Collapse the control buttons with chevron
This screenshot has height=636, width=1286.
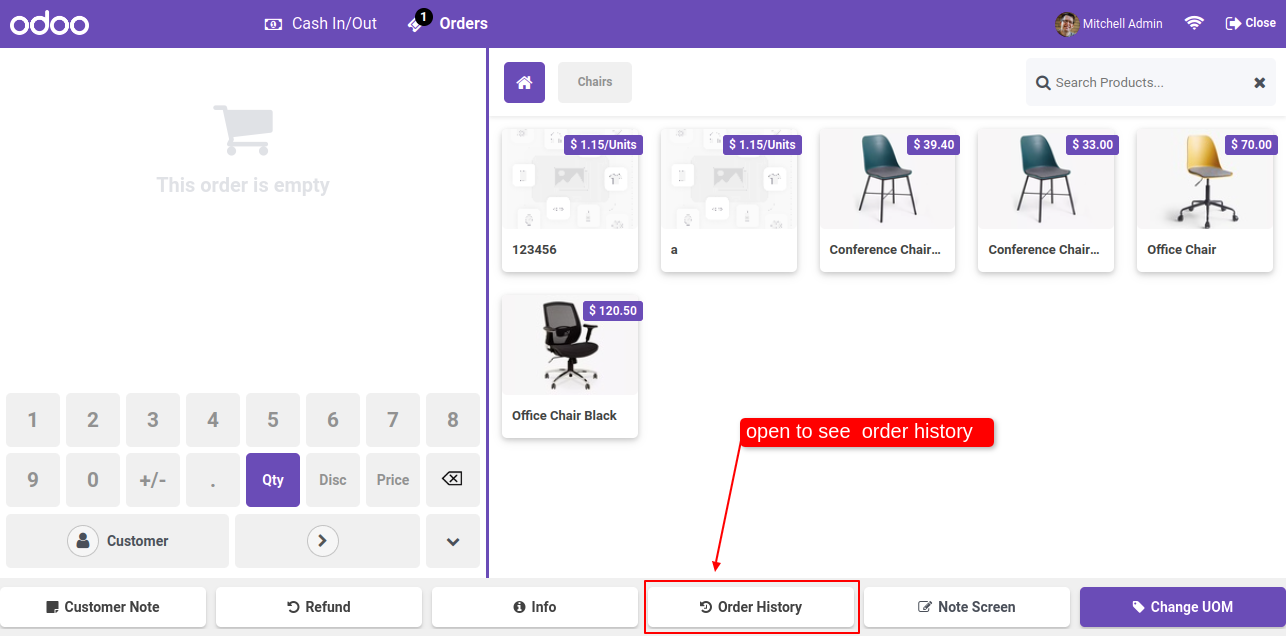453,541
